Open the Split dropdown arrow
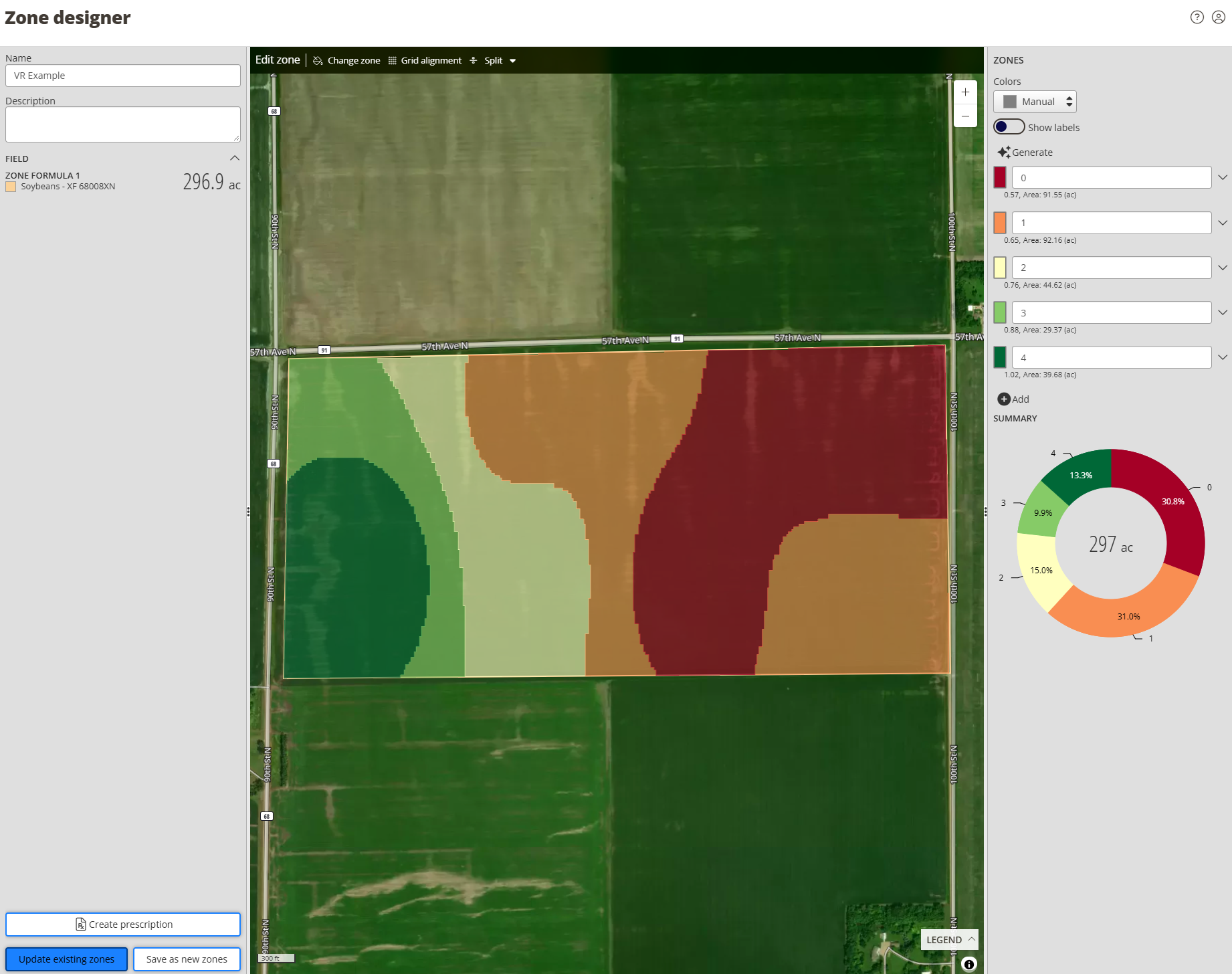1232x974 pixels. coord(513,61)
